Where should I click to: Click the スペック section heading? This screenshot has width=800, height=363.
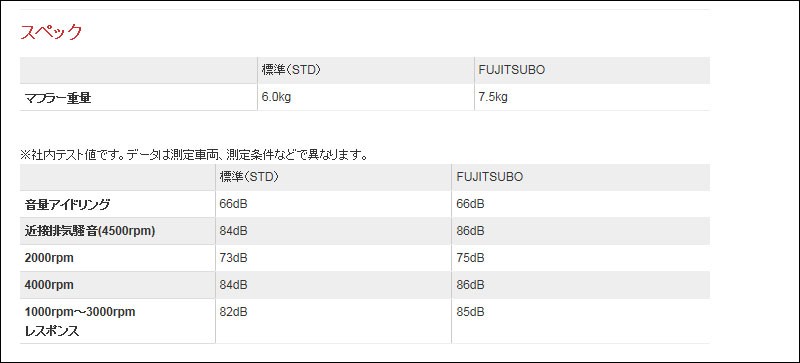[x=51, y=32]
